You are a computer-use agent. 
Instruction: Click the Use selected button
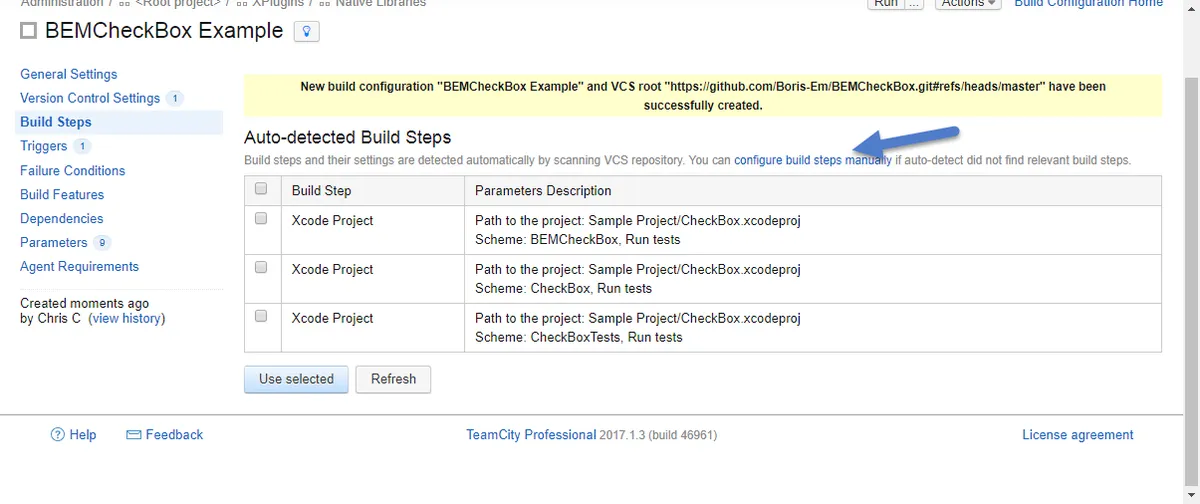[296, 379]
